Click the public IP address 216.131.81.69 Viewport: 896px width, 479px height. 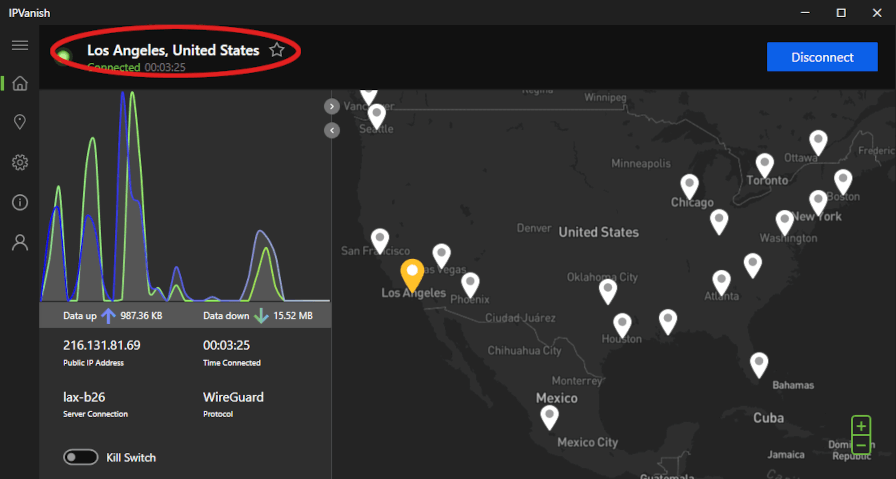[102, 345]
